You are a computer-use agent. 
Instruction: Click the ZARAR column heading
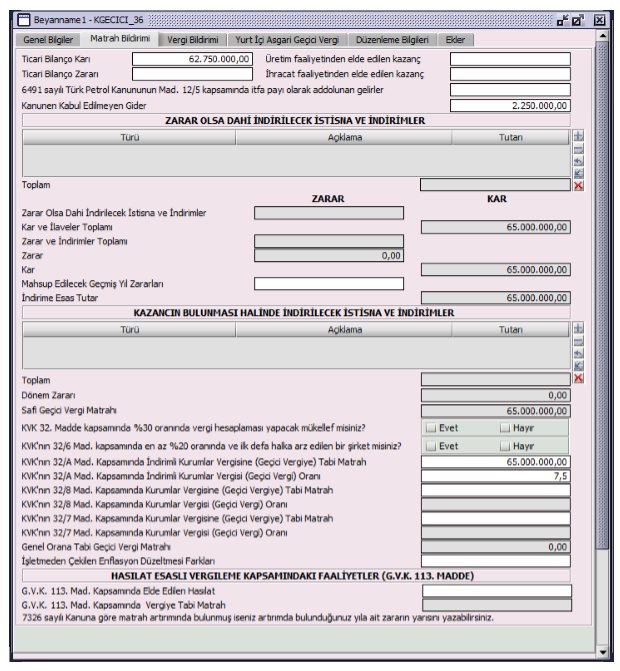coord(328,199)
